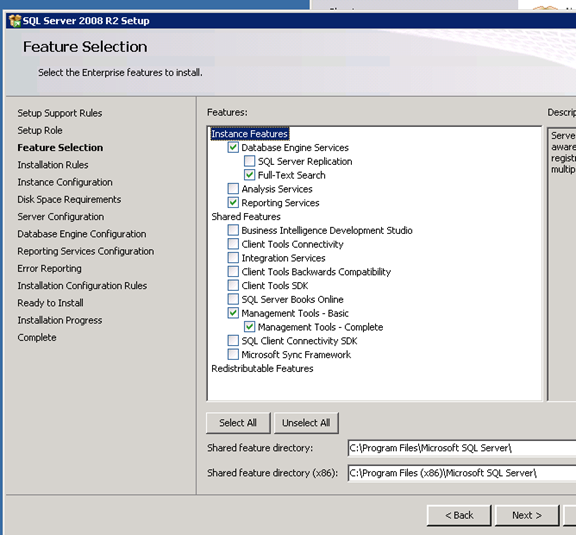Select the Reporting Services label
Image resolution: width=576 pixels, height=535 pixels.
[x=280, y=203]
